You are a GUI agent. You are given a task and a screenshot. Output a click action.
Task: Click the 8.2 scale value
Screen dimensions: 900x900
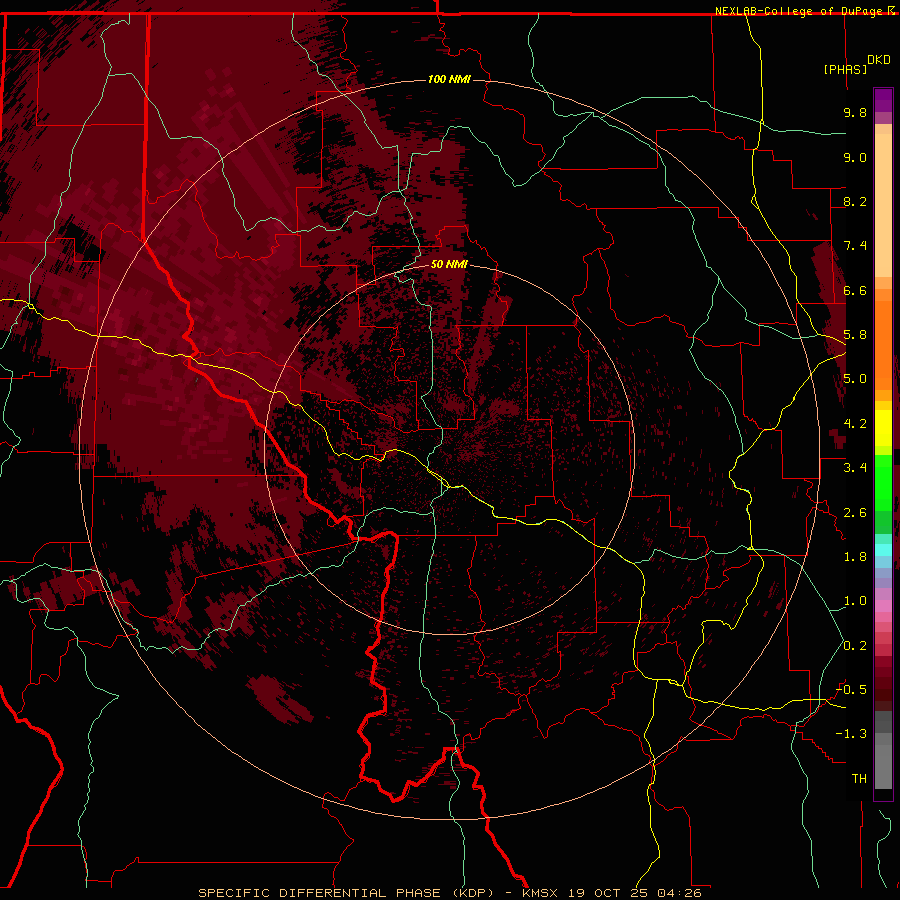click(855, 201)
